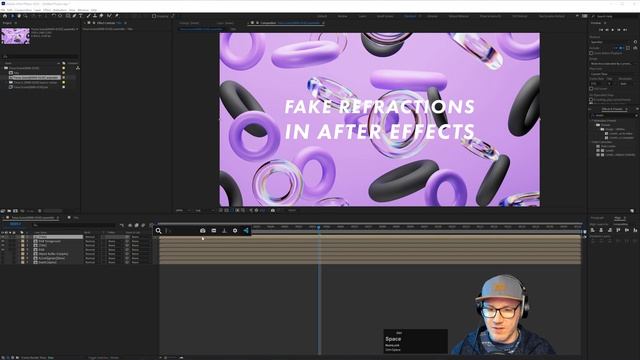The height and width of the screenshot is (360, 640).
Task: Click the magnifier icon in the floating overlay bar
Action: (x=158, y=231)
